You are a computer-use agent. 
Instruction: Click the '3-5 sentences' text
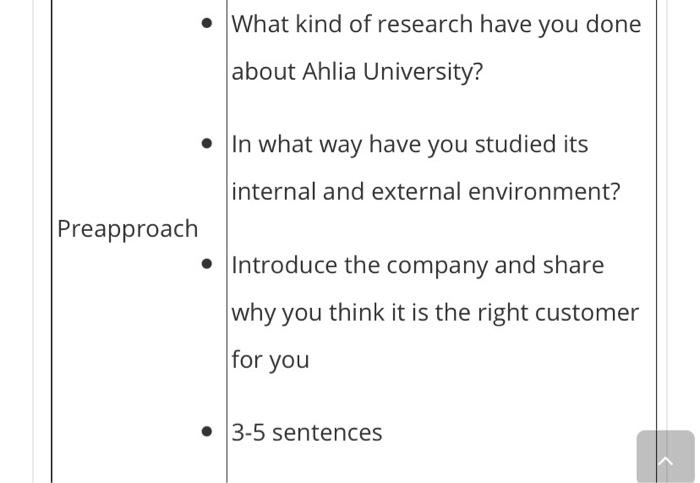pyautogui.click(x=307, y=432)
